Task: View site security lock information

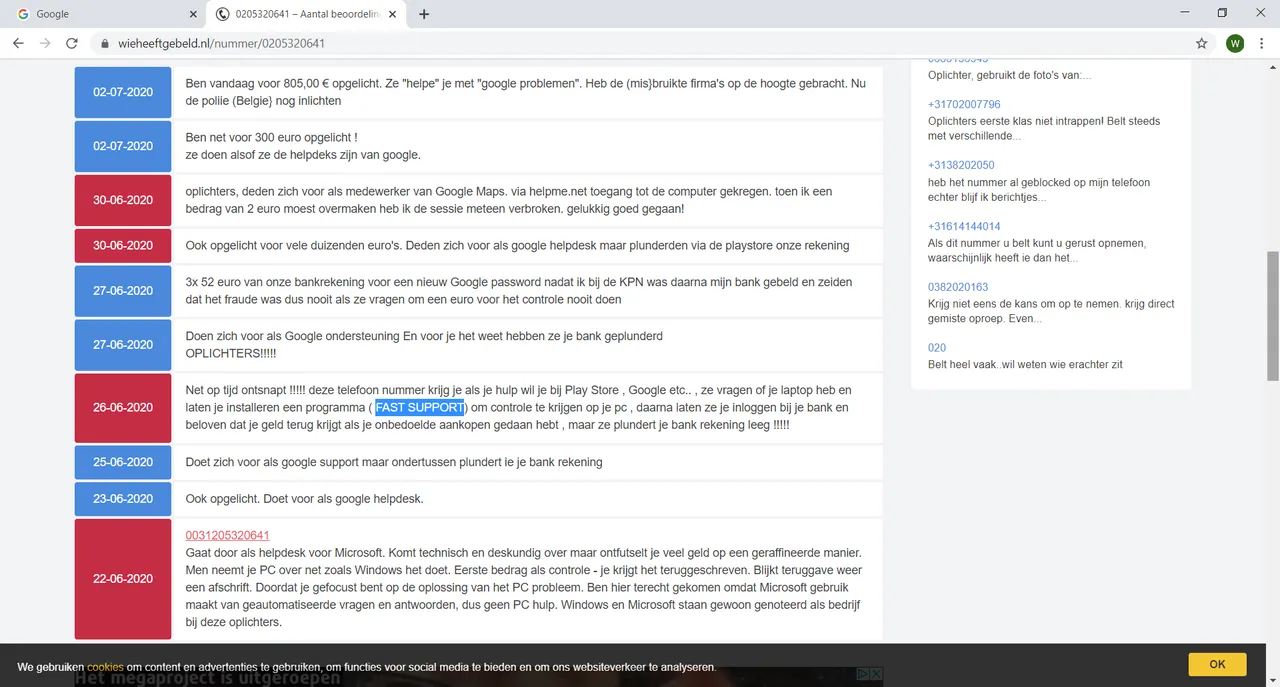Action: pos(104,44)
